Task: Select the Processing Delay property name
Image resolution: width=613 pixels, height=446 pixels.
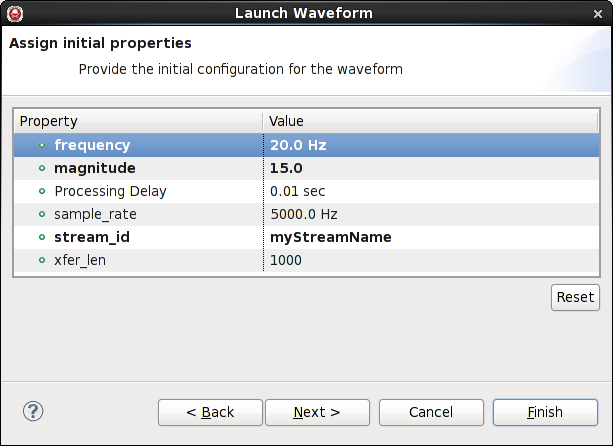Action: [x=111, y=191]
